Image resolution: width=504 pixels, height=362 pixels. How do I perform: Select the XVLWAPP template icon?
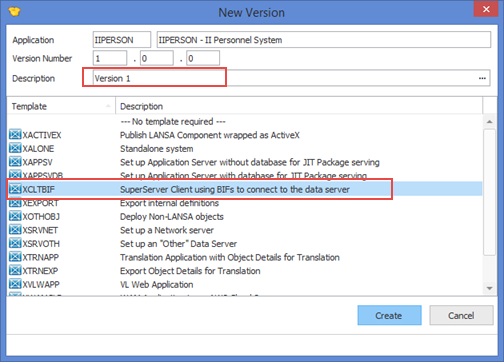point(15,284)
